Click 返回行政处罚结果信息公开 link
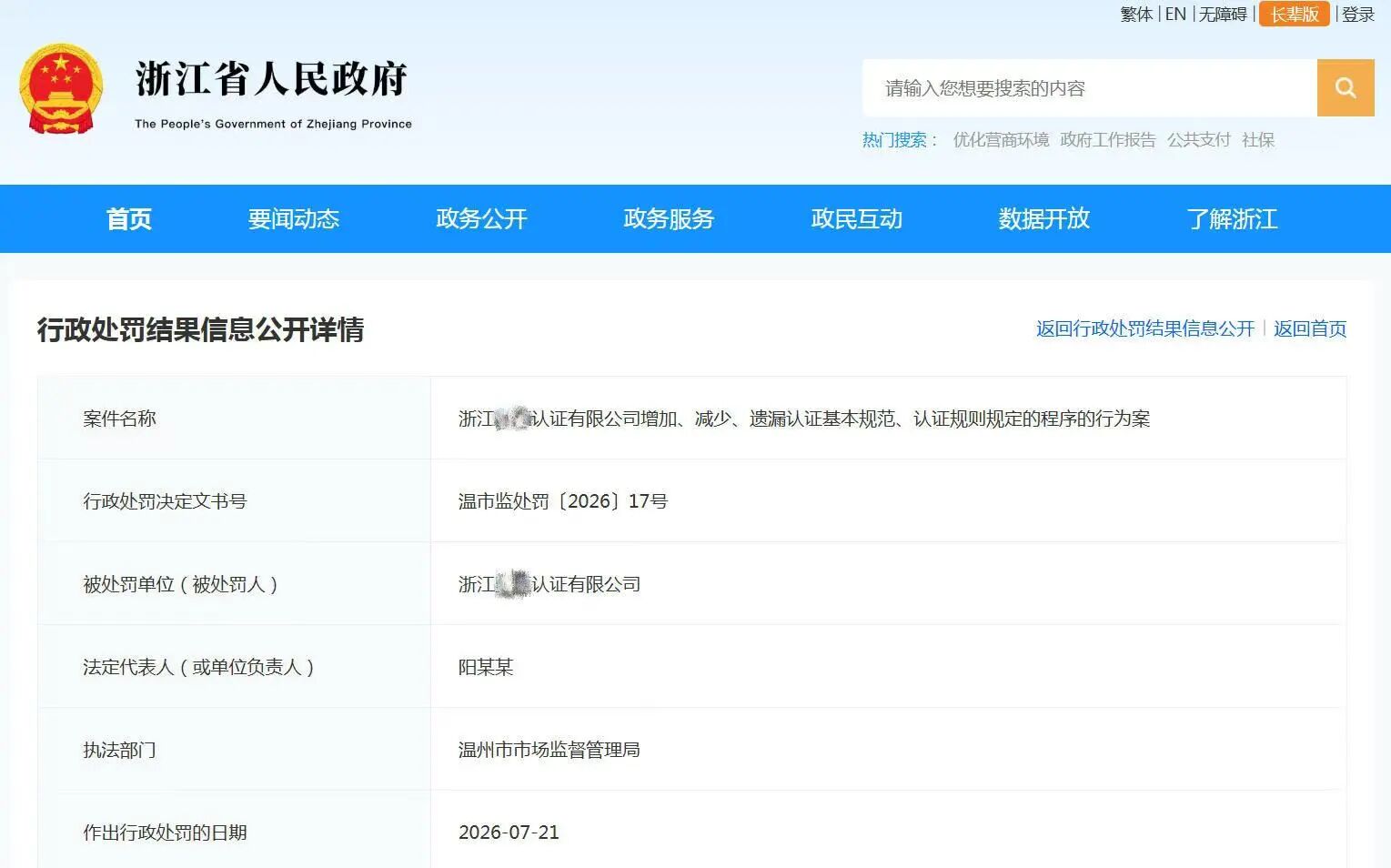This screenshot has width=1391, height=868. (x=1145, y=329)
